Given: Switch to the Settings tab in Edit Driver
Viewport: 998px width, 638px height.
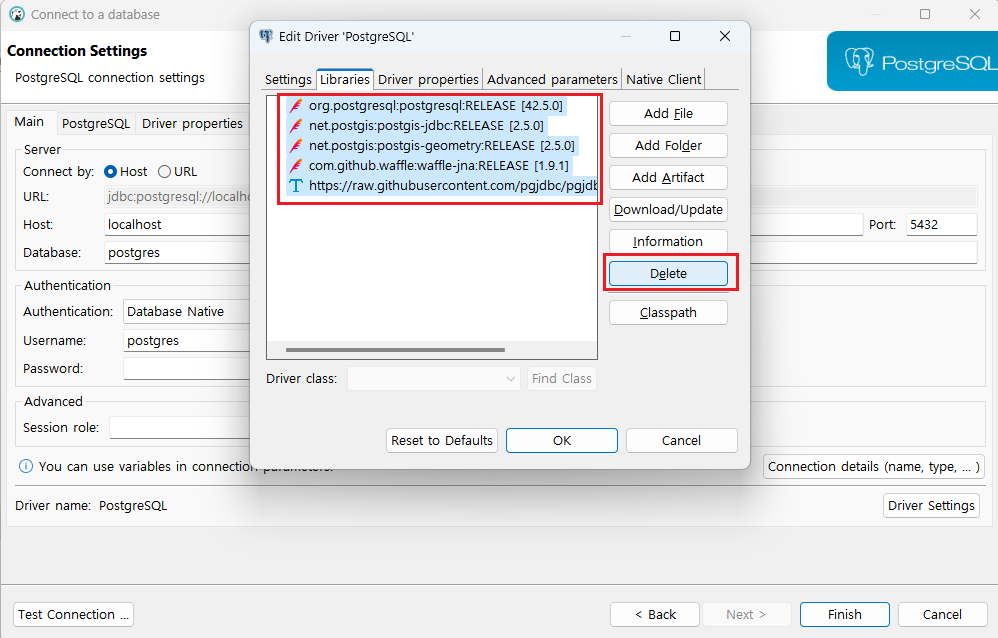Looking at the screenshot, I should 288,80.
